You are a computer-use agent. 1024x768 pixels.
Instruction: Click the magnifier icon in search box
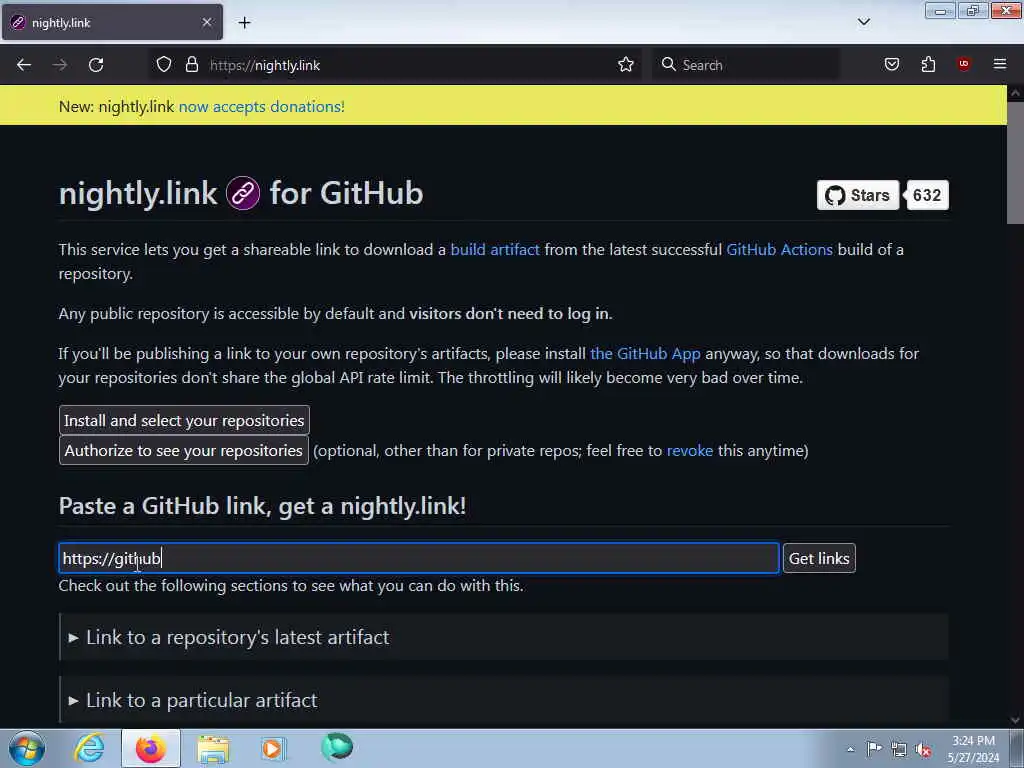668,65
